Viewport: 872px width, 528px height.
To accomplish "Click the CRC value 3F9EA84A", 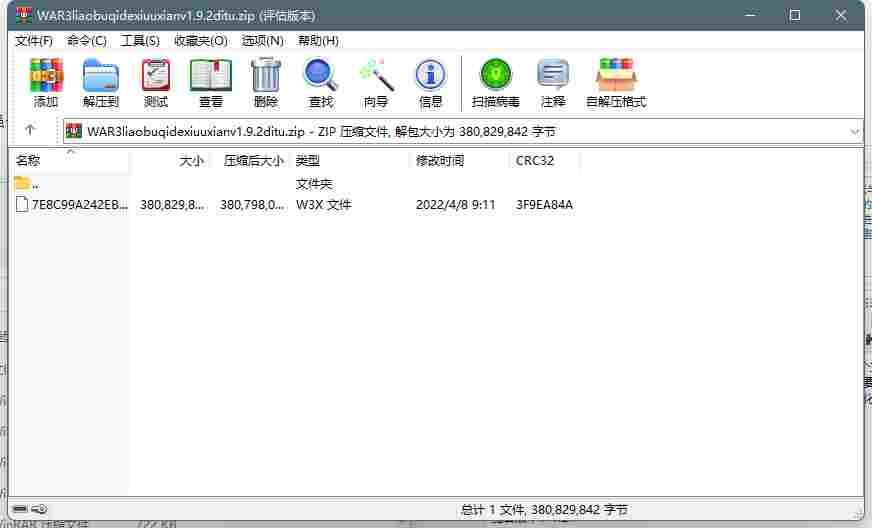I will [x=544, y=205].
